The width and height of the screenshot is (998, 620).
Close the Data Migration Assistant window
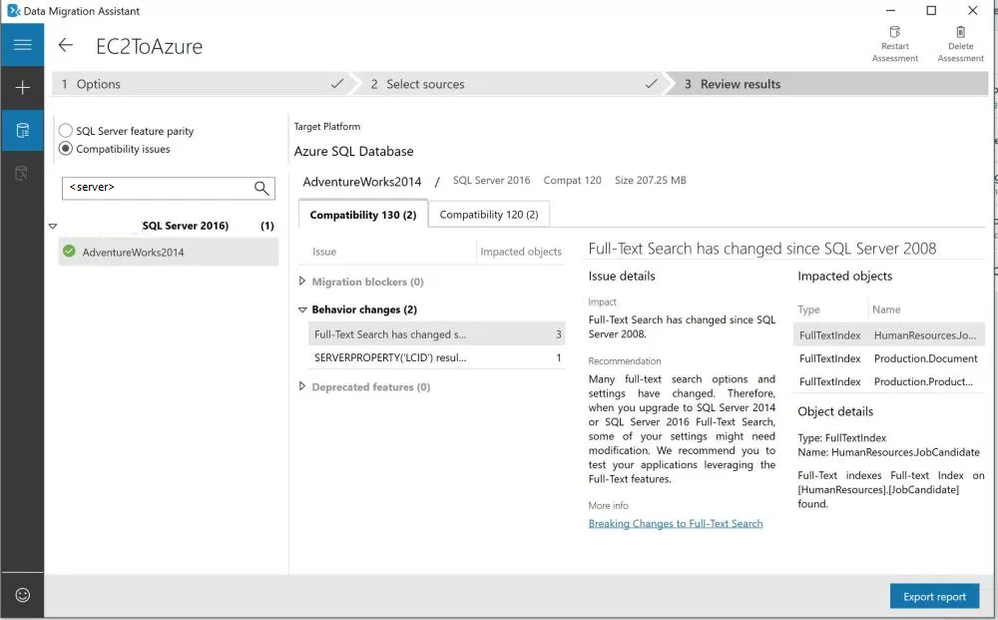(973, 10)
